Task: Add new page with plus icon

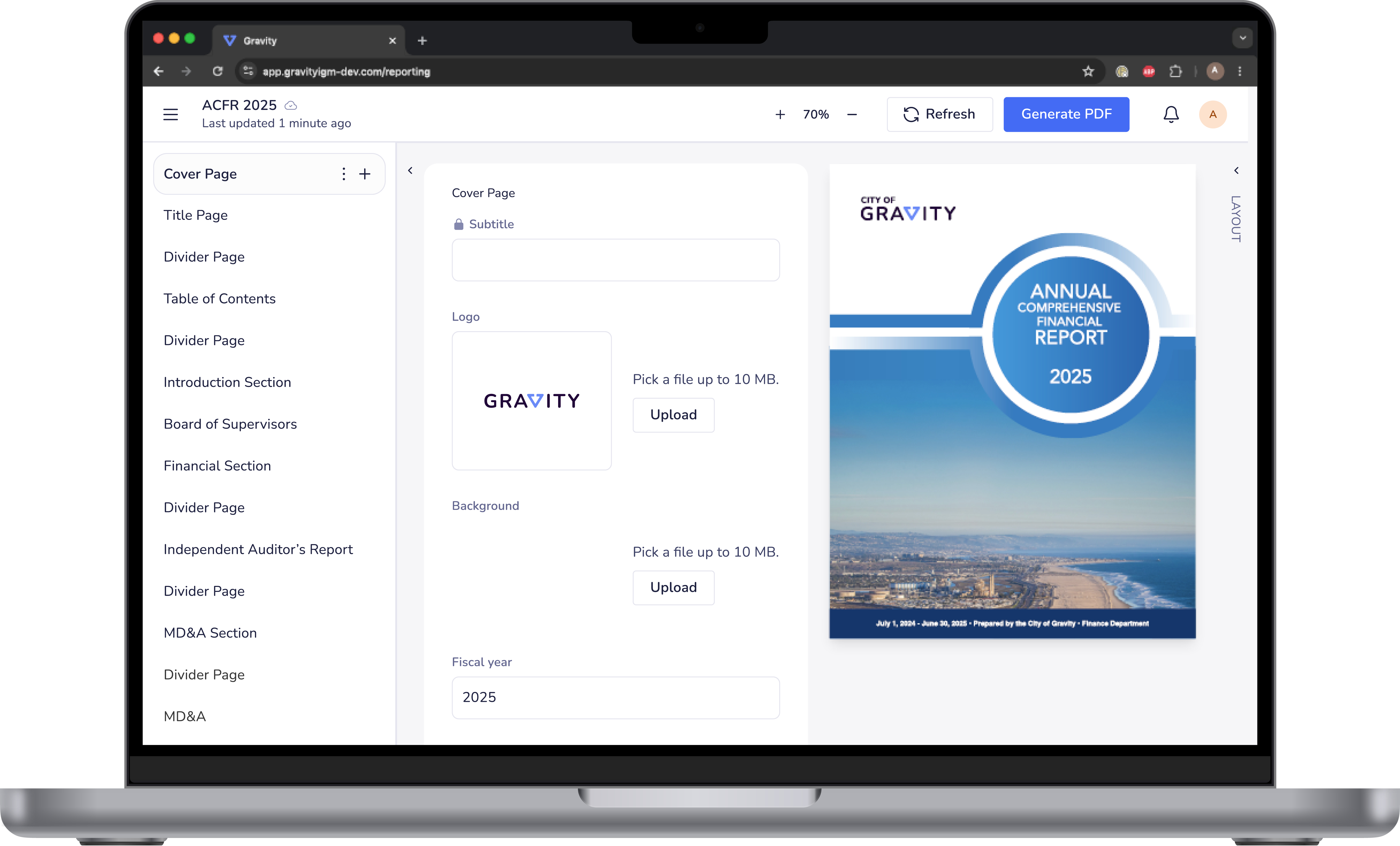Action: pos(365,174)
